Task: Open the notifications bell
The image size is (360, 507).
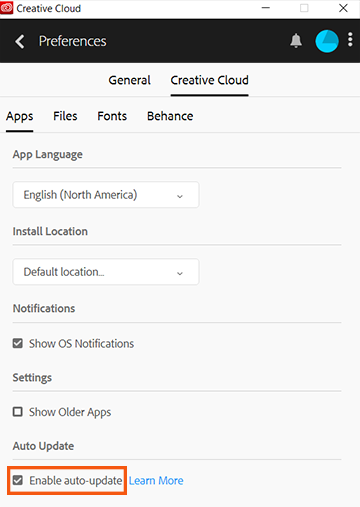Action: click(x=296, y=41)
